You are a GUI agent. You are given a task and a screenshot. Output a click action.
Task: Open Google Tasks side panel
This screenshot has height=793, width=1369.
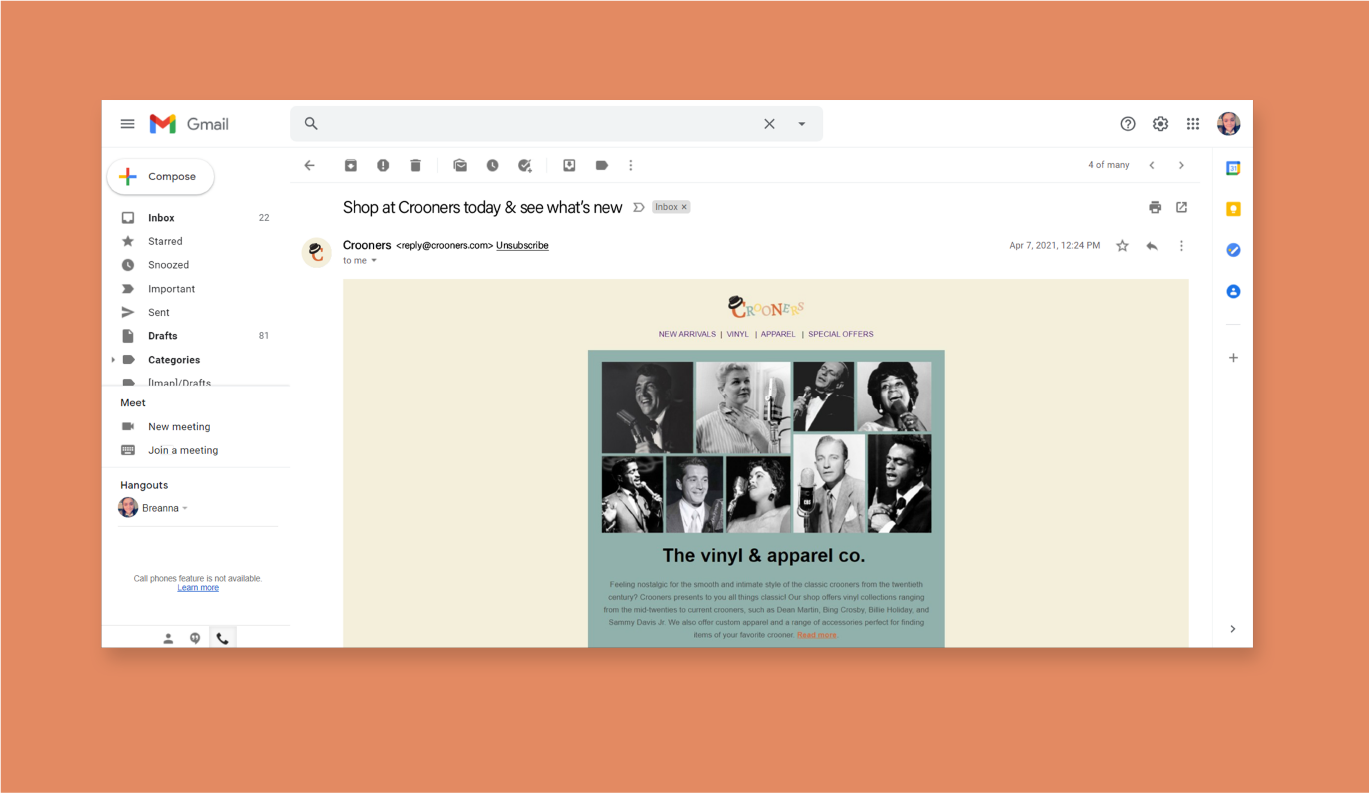click(1233, 250)
